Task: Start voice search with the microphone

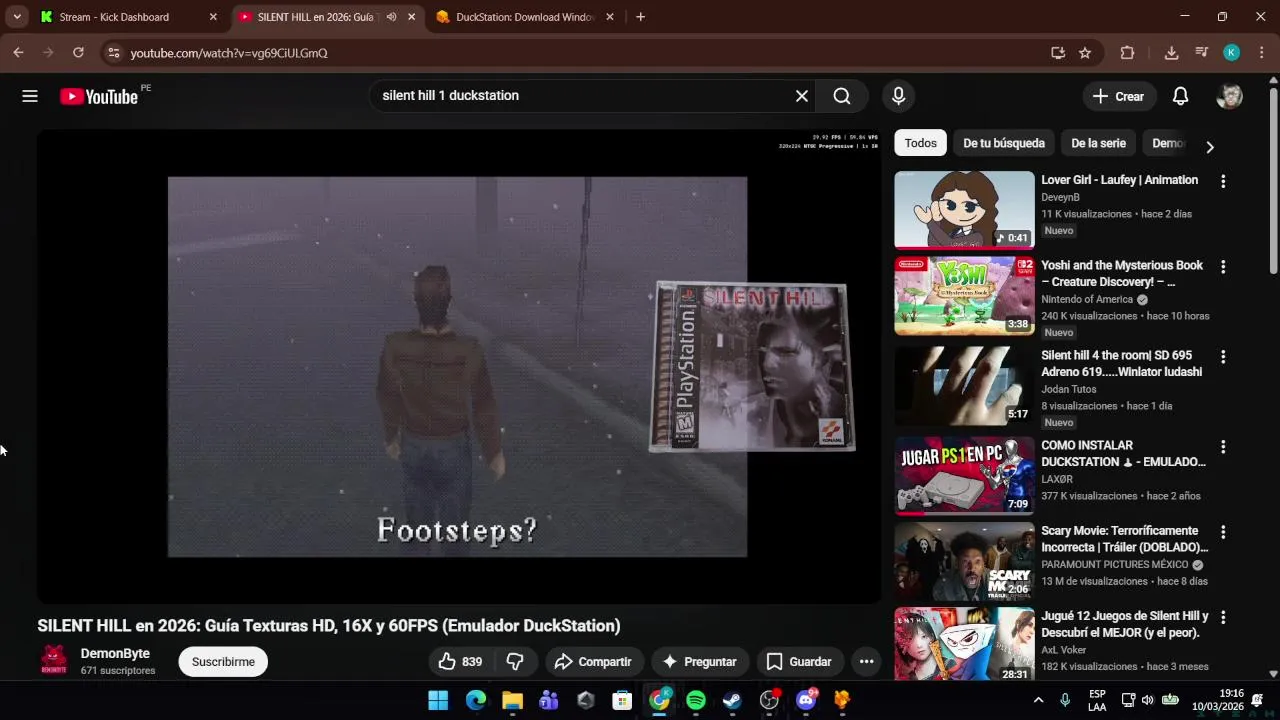Action: (898, 96)
